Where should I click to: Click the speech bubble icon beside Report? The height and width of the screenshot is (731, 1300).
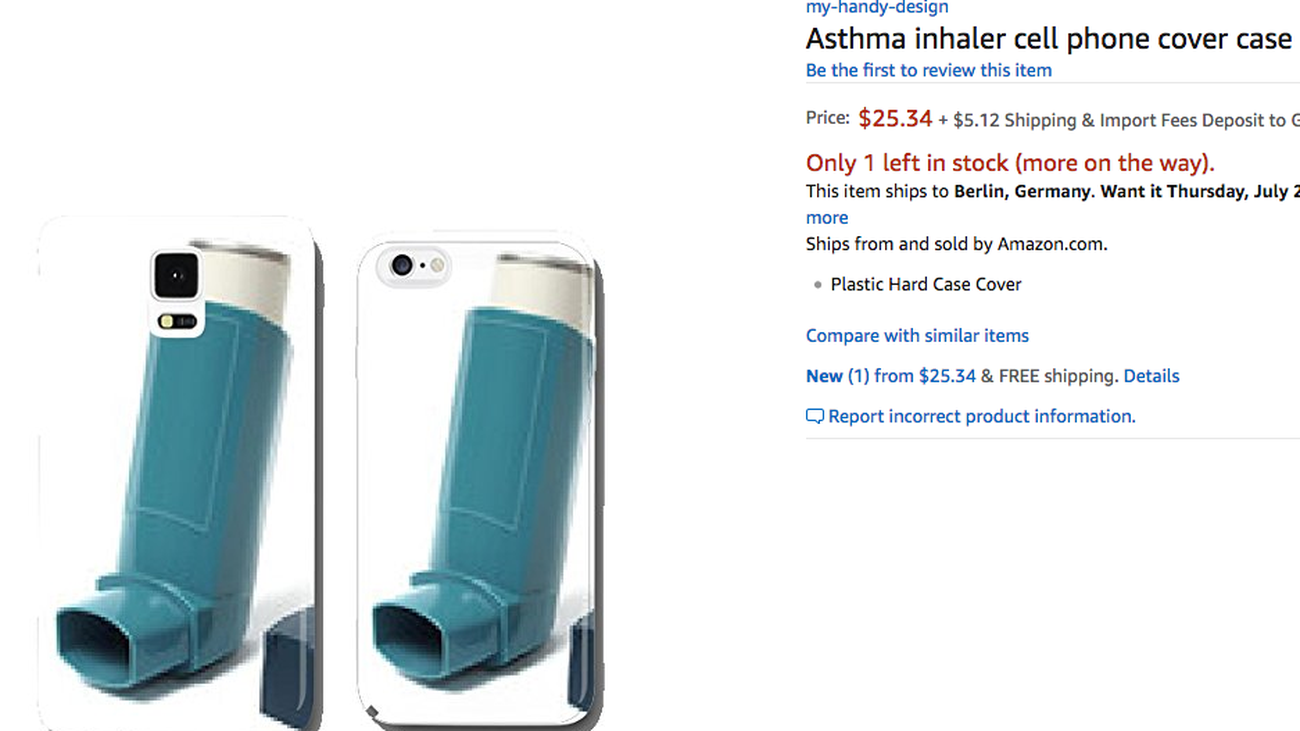coord(815,416)
